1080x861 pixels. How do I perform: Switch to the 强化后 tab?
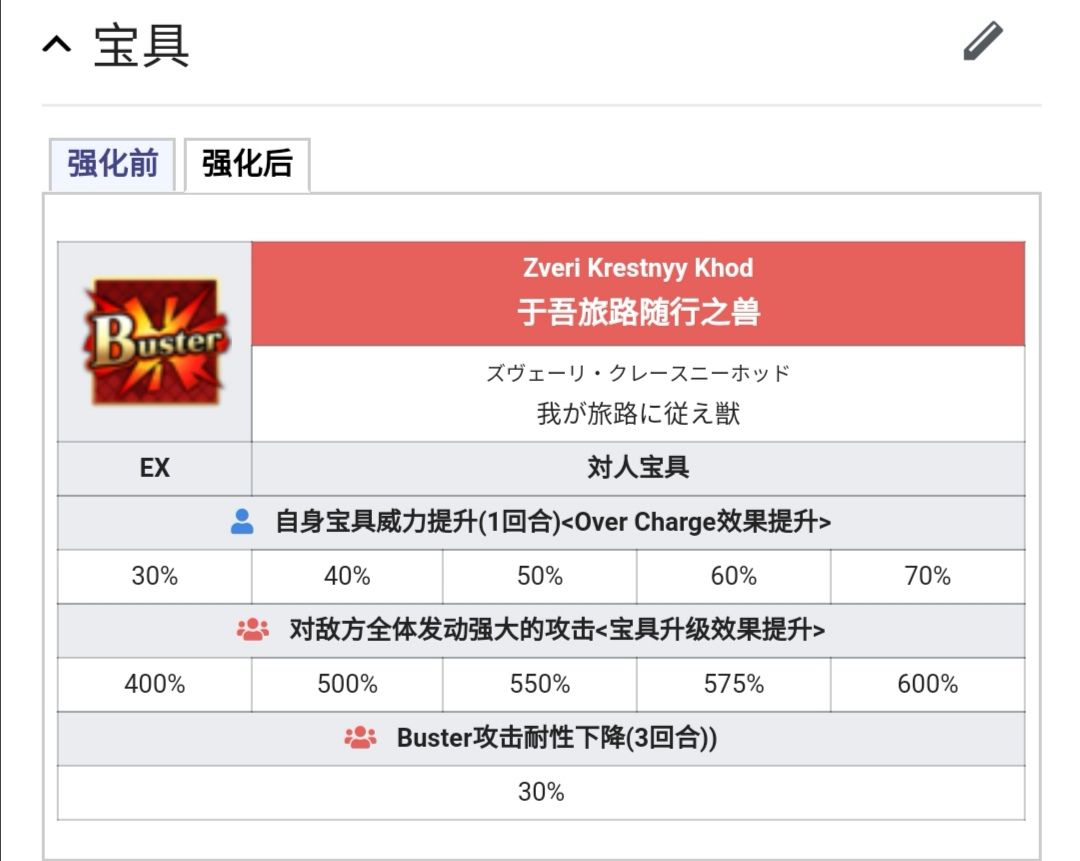247,164
